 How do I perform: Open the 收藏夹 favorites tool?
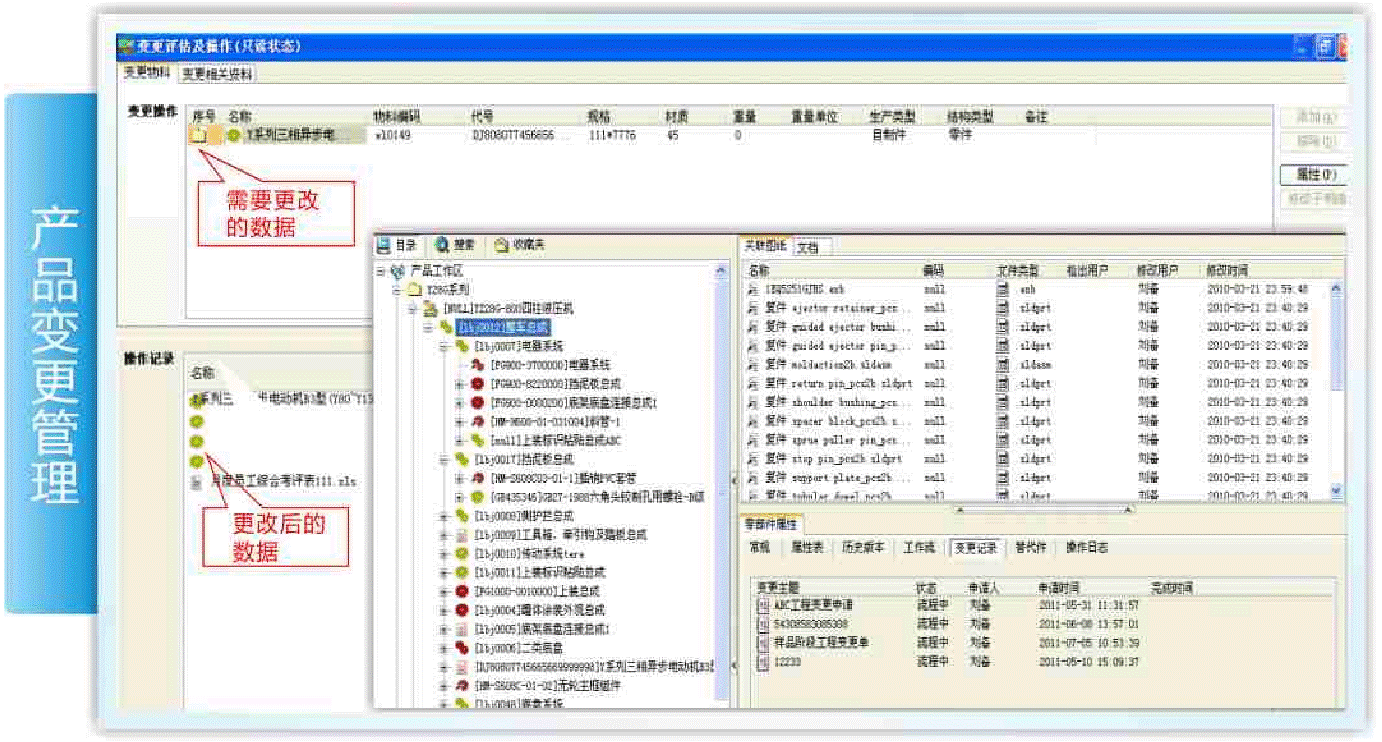pos(501,246)
